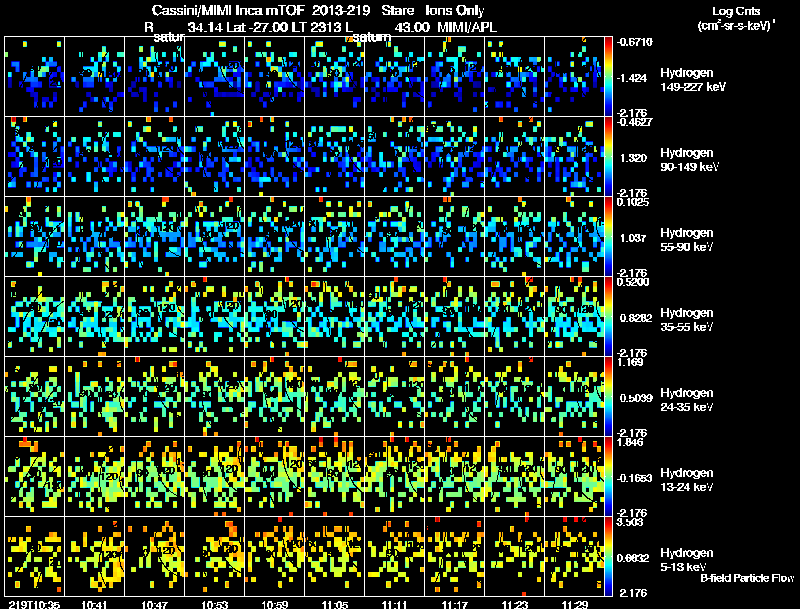Click the 'MIMI/APL' header text
This screenshot has width=800, height=609.
(467, 28)
